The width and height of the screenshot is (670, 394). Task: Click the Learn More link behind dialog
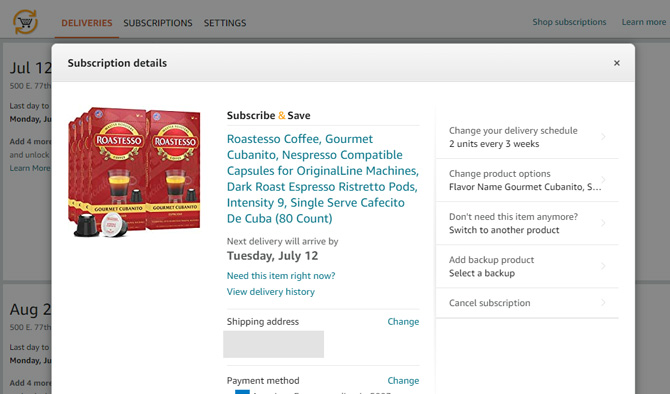tap(30, 168)
